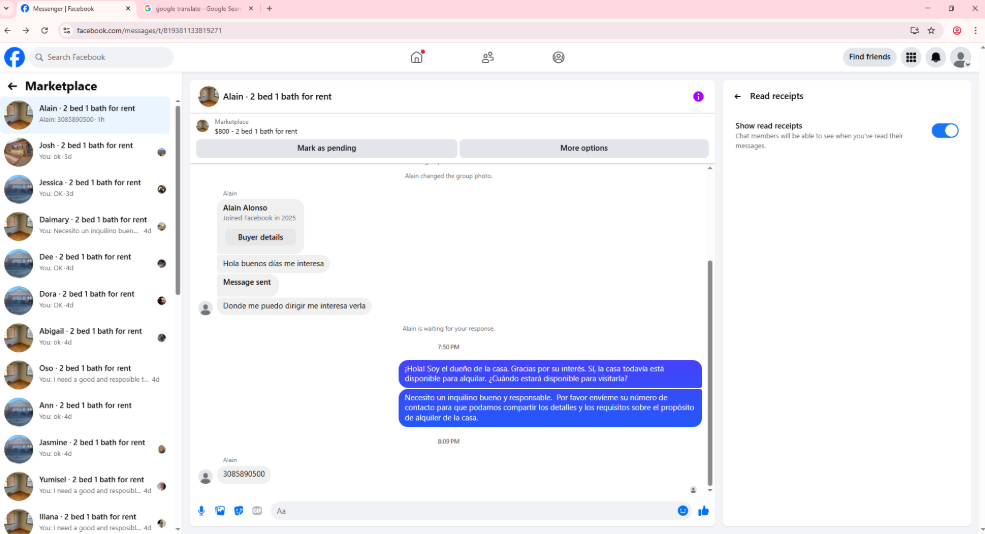Click the Search Facebook box
This screenshot has width=985, height=534.
point(101,57)
